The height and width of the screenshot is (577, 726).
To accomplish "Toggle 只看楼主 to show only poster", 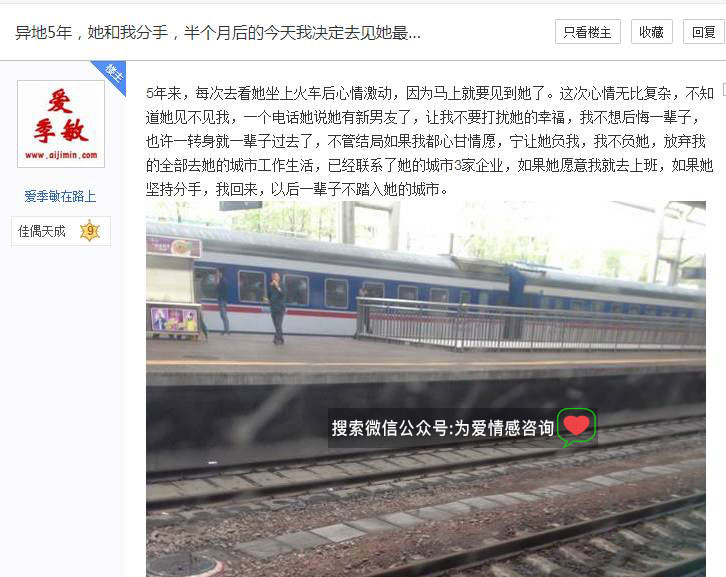I will (588, 32).
